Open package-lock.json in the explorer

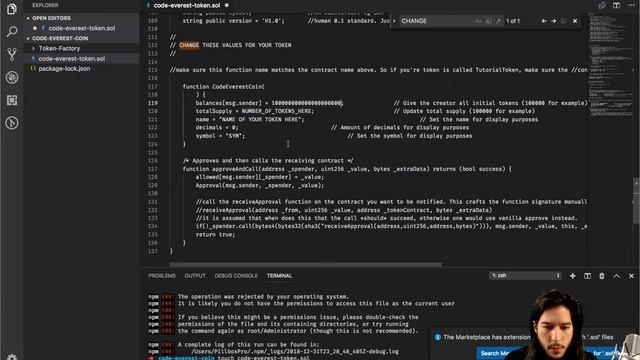[x=64, y=69]
